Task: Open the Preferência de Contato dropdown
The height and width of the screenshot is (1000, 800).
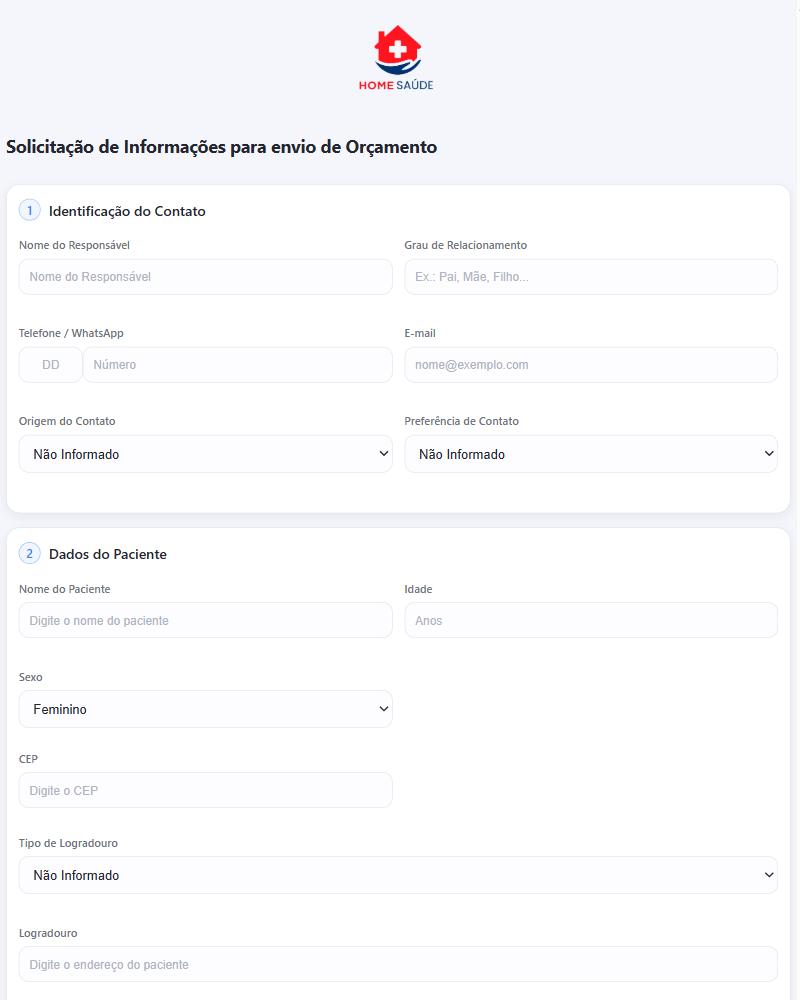Action: [x=591, y=454]
